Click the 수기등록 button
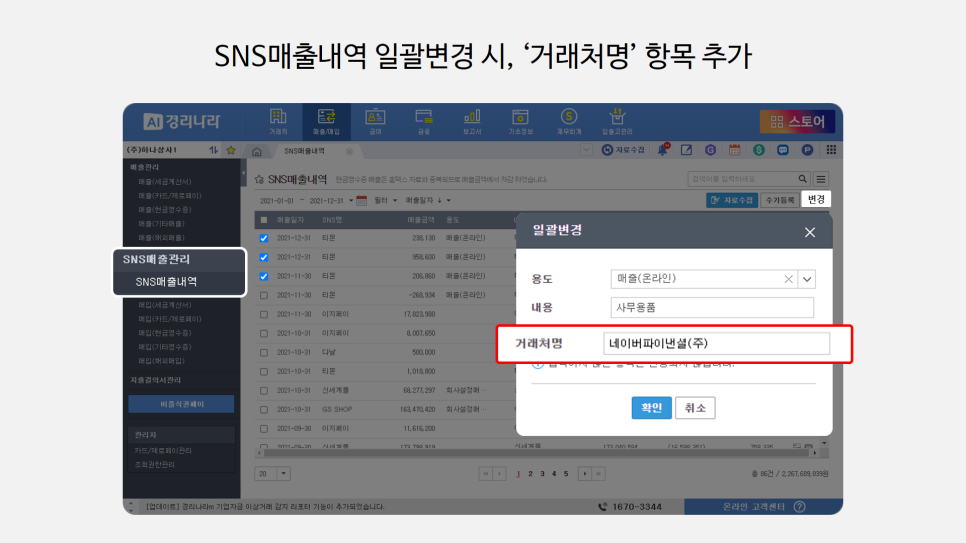The width and height of the screenshot is (966, 543). [780, 200]
